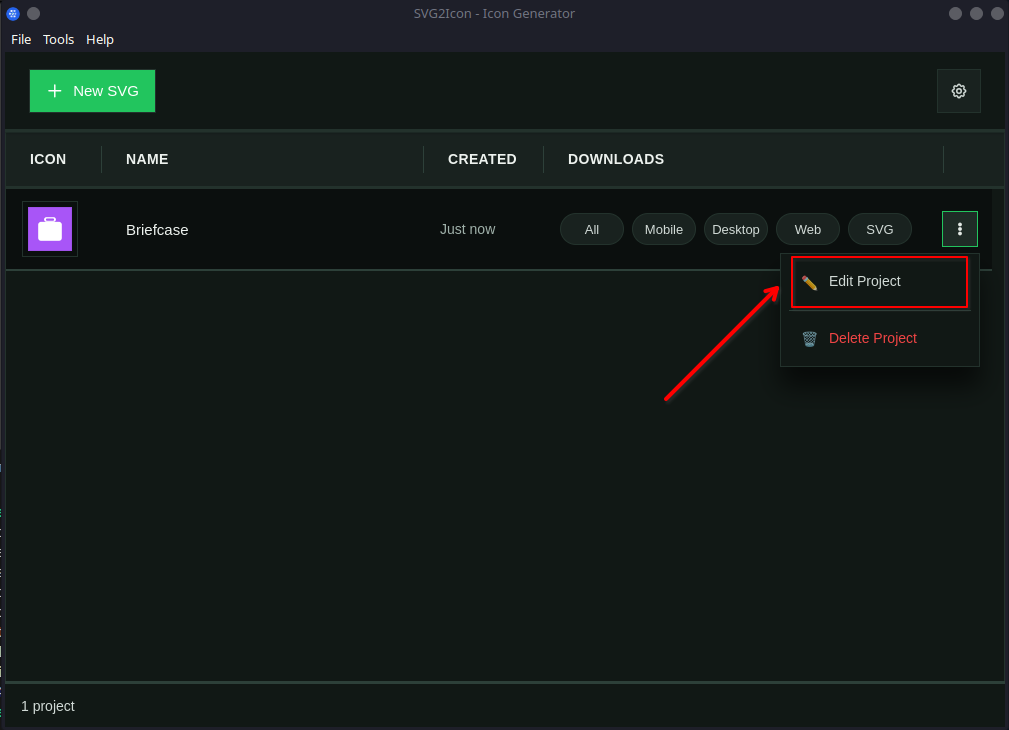Download the Mobile icon set
Viewport: 1009px width, 730px height.
tap(663, 229)
